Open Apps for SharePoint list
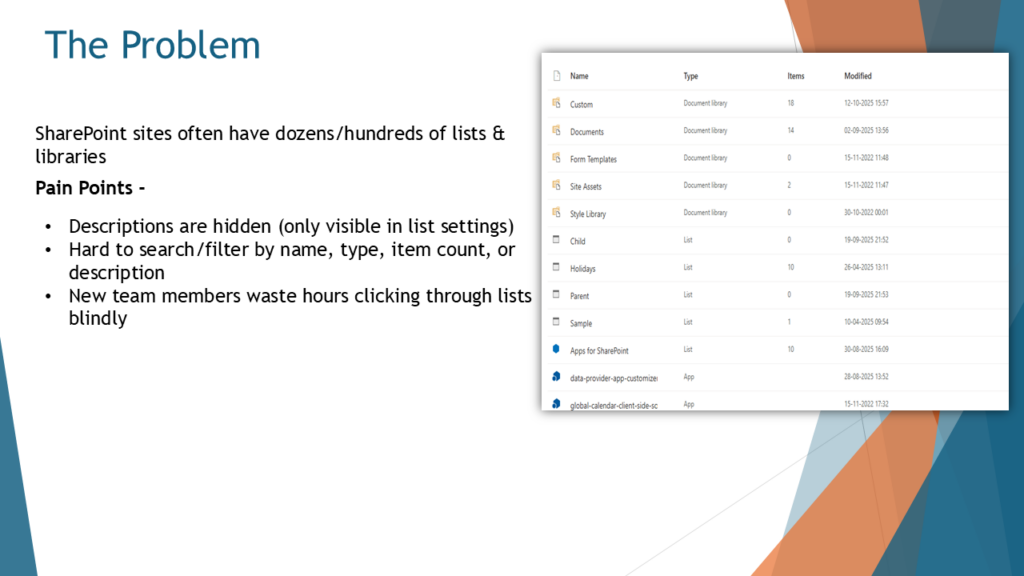 tap(599, 351)
